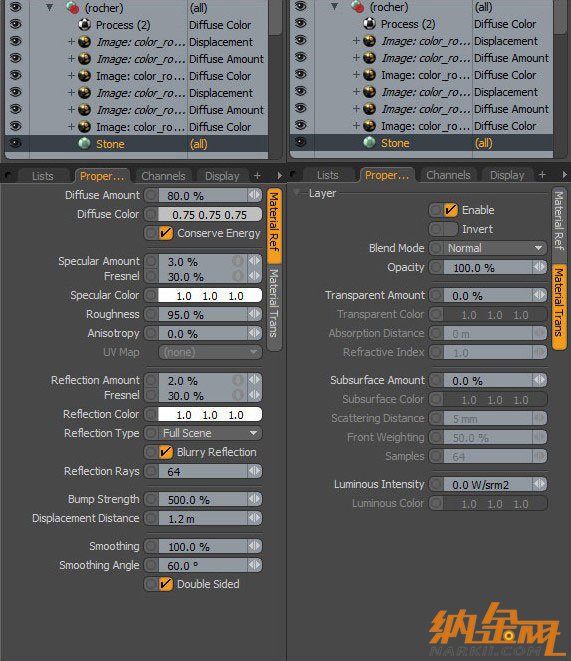Uncheck the layer Enable checkbox
Viewport: 571px width, 661px height.
pyautogui.click(x=450, y=210)
